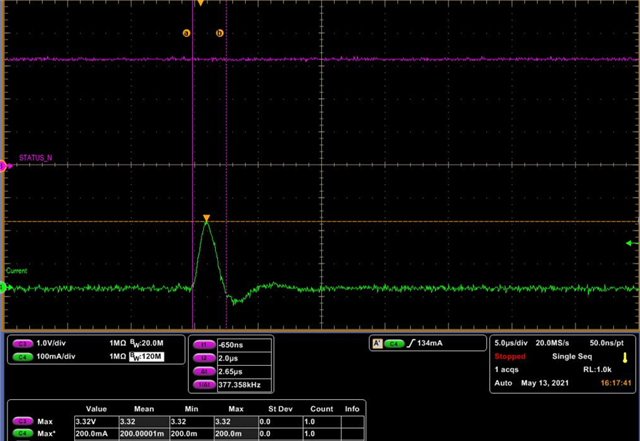Click the C3 channel badge beside 1.0V/div
The height and width of the screenshot is (441, 640).
22,344
